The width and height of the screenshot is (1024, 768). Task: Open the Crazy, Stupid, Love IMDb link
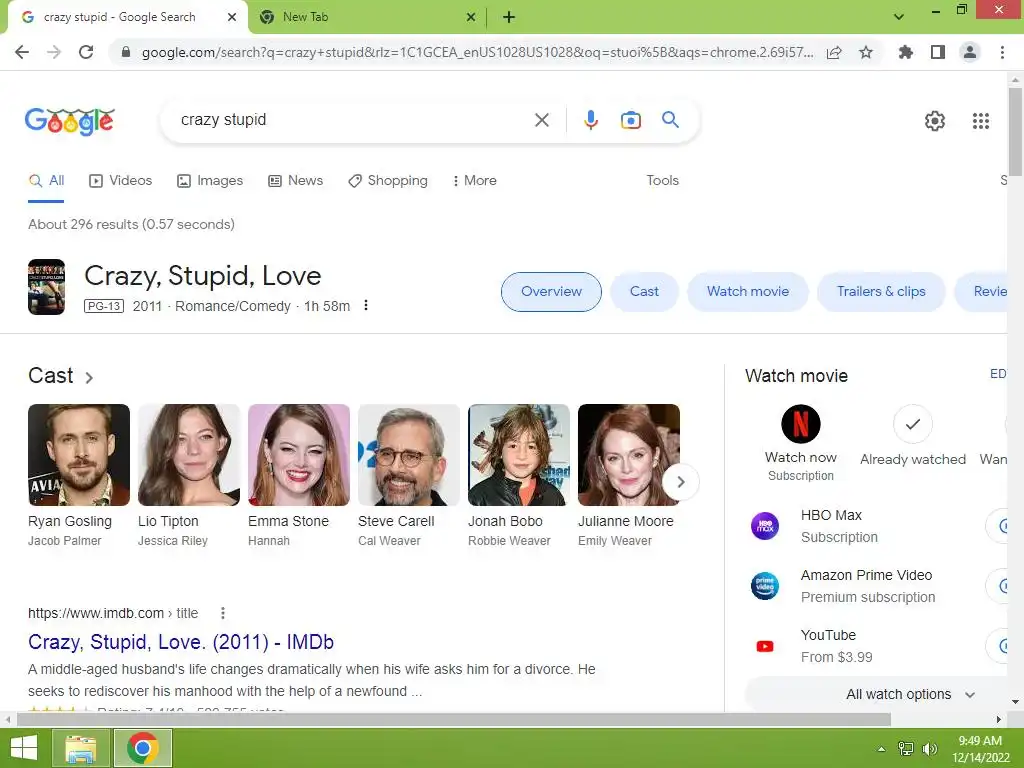coord(181,642)
